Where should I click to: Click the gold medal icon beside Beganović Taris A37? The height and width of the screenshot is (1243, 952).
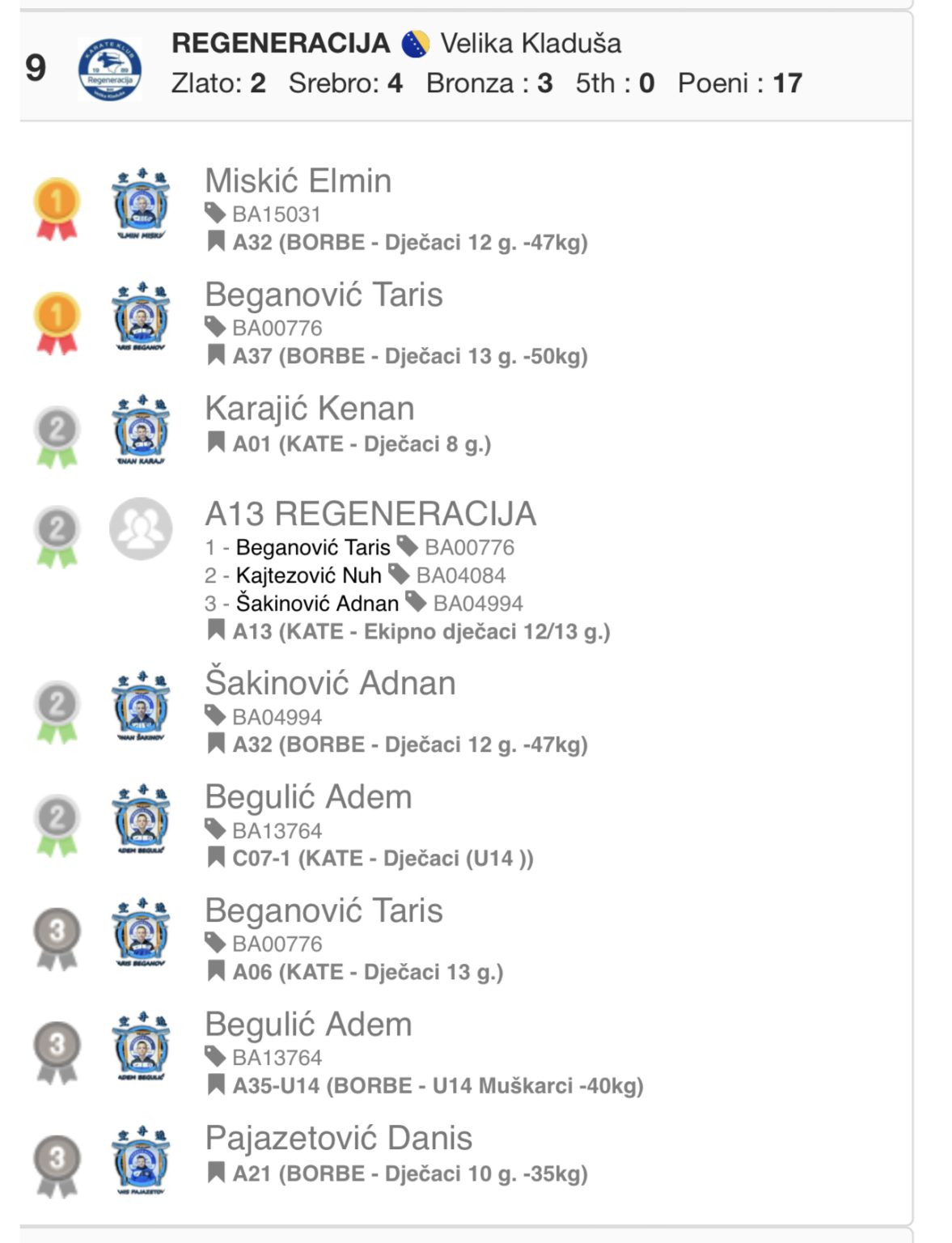(x=57, y=323)
